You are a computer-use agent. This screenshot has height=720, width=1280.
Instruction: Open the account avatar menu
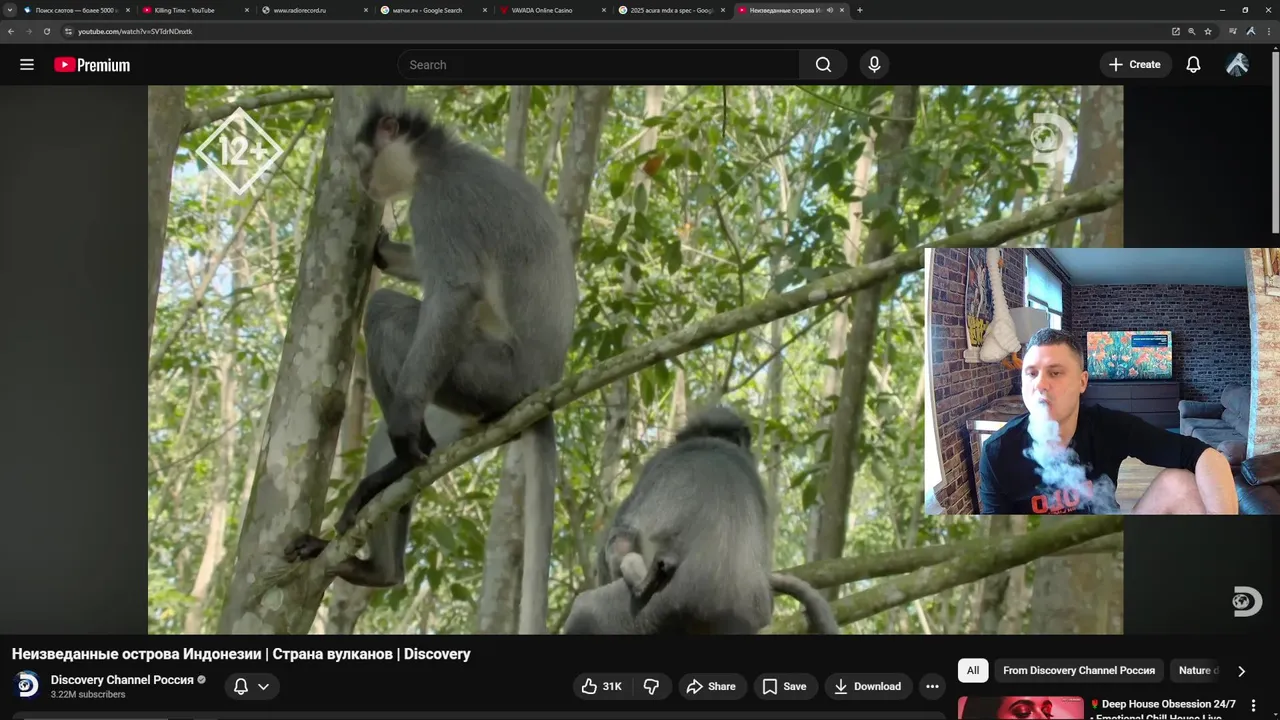point(1237,65)
